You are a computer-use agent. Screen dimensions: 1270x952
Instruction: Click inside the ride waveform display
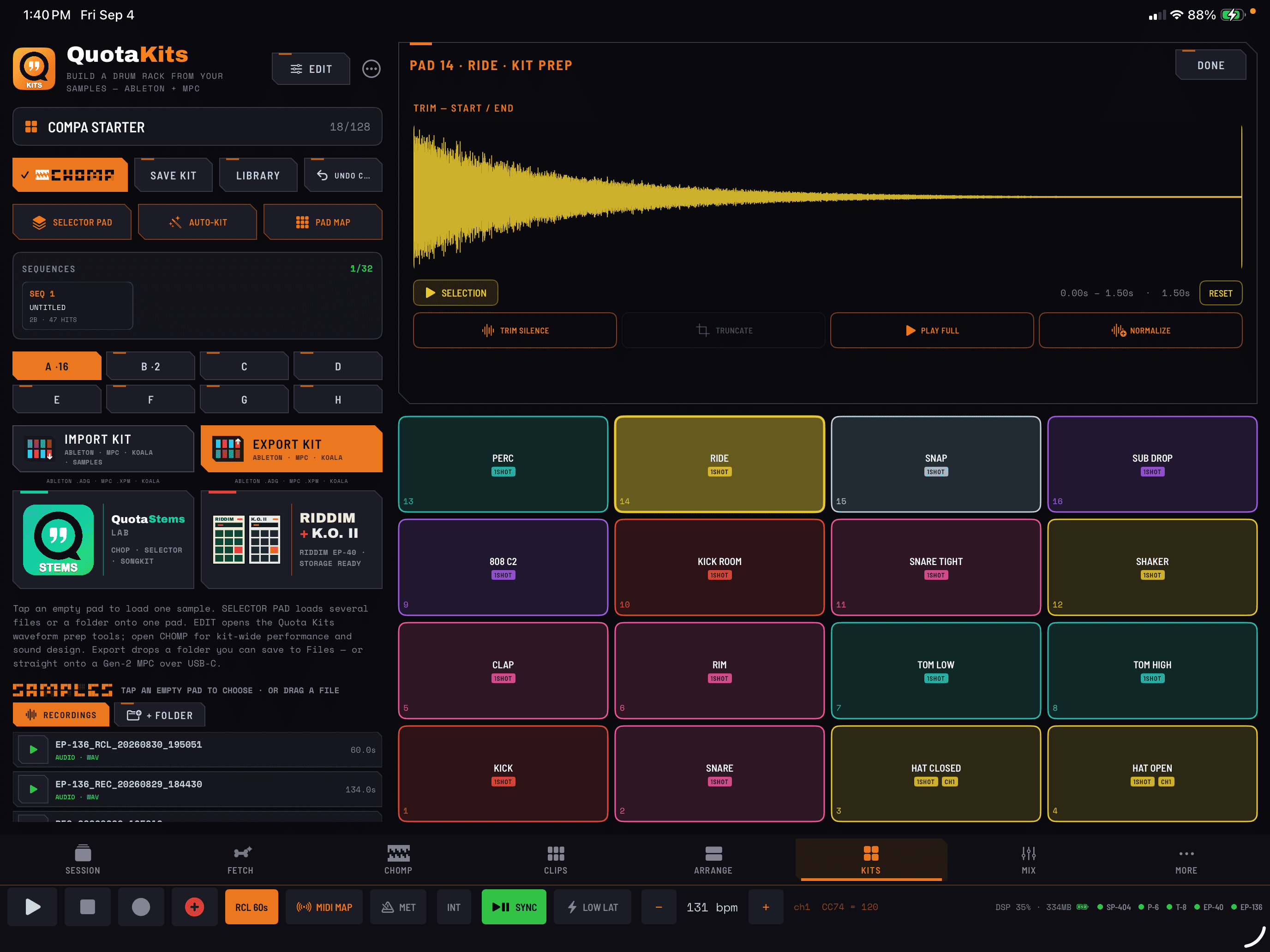827,197
